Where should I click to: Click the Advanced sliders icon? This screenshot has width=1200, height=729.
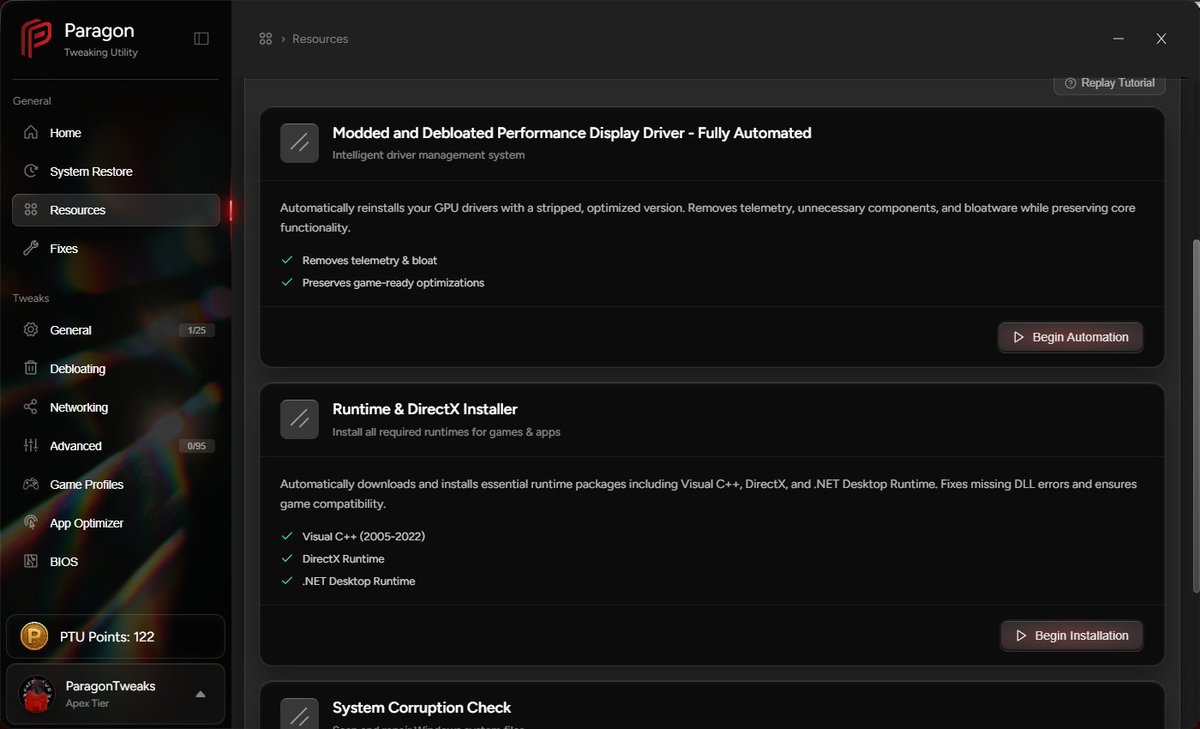pos(31,446)
